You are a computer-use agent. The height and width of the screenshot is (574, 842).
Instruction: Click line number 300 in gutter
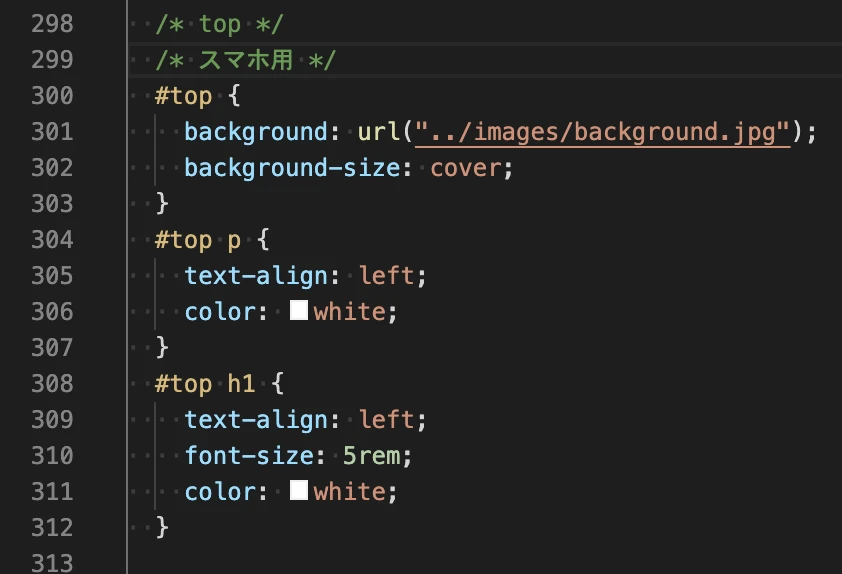[x=52, y=96]
